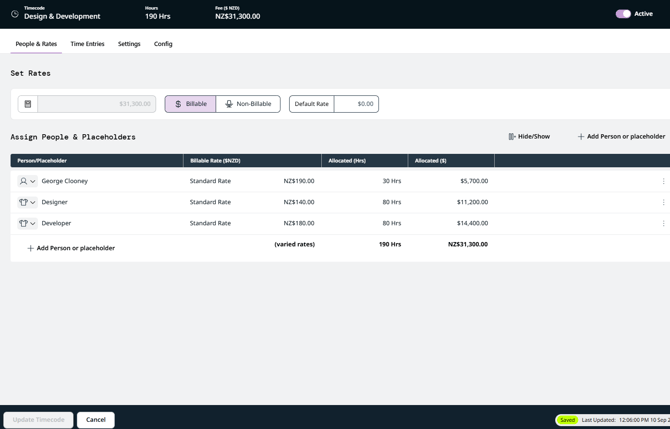Click the Last Updated timestamp

tap(626, 420)
